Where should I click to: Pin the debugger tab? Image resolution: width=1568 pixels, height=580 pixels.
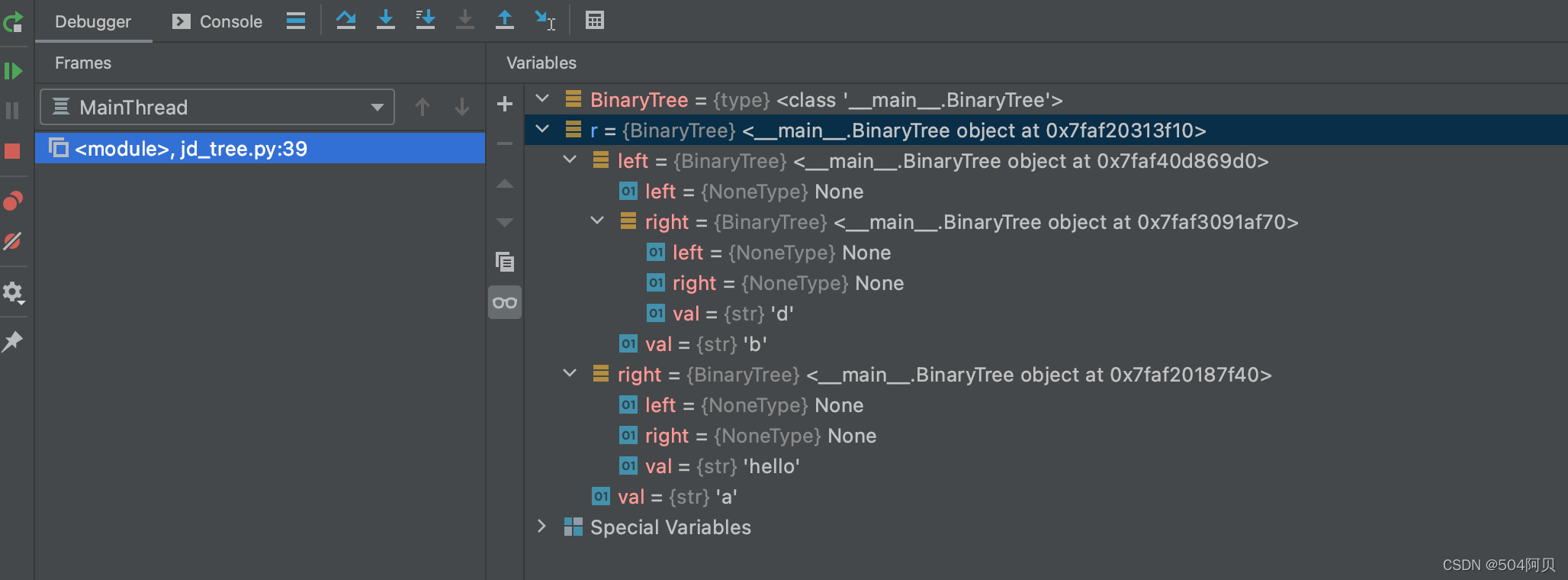click(x=13, y=341)
